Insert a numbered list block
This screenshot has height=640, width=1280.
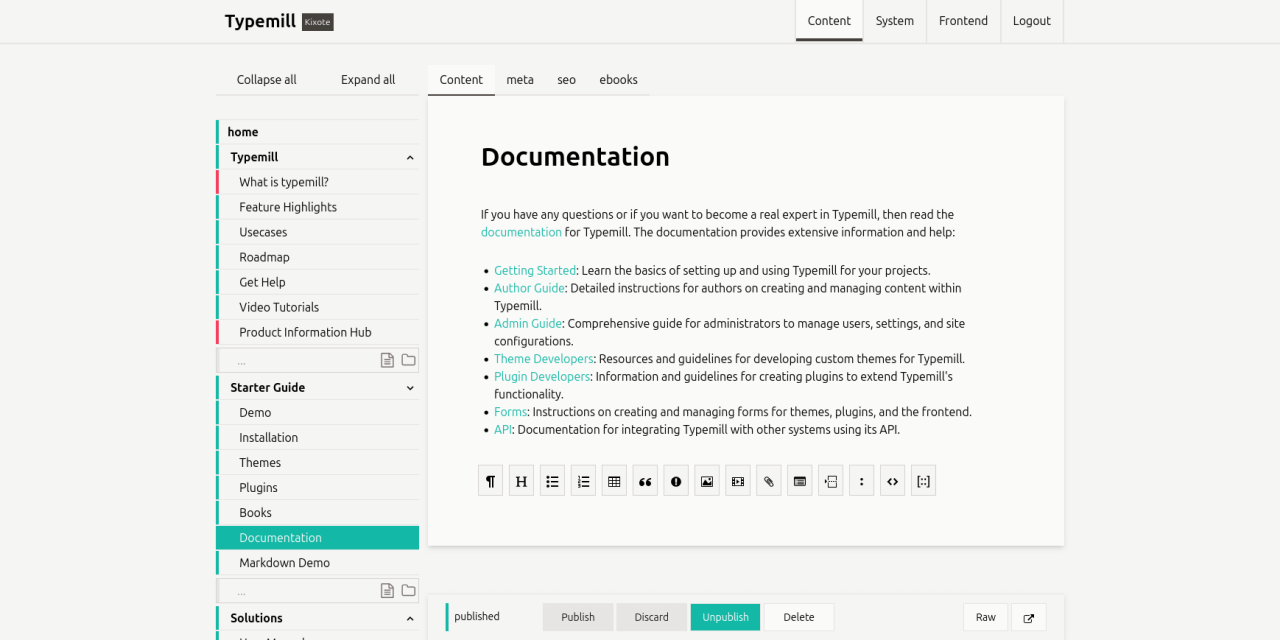pyautogui.click(x=583, y=481)
